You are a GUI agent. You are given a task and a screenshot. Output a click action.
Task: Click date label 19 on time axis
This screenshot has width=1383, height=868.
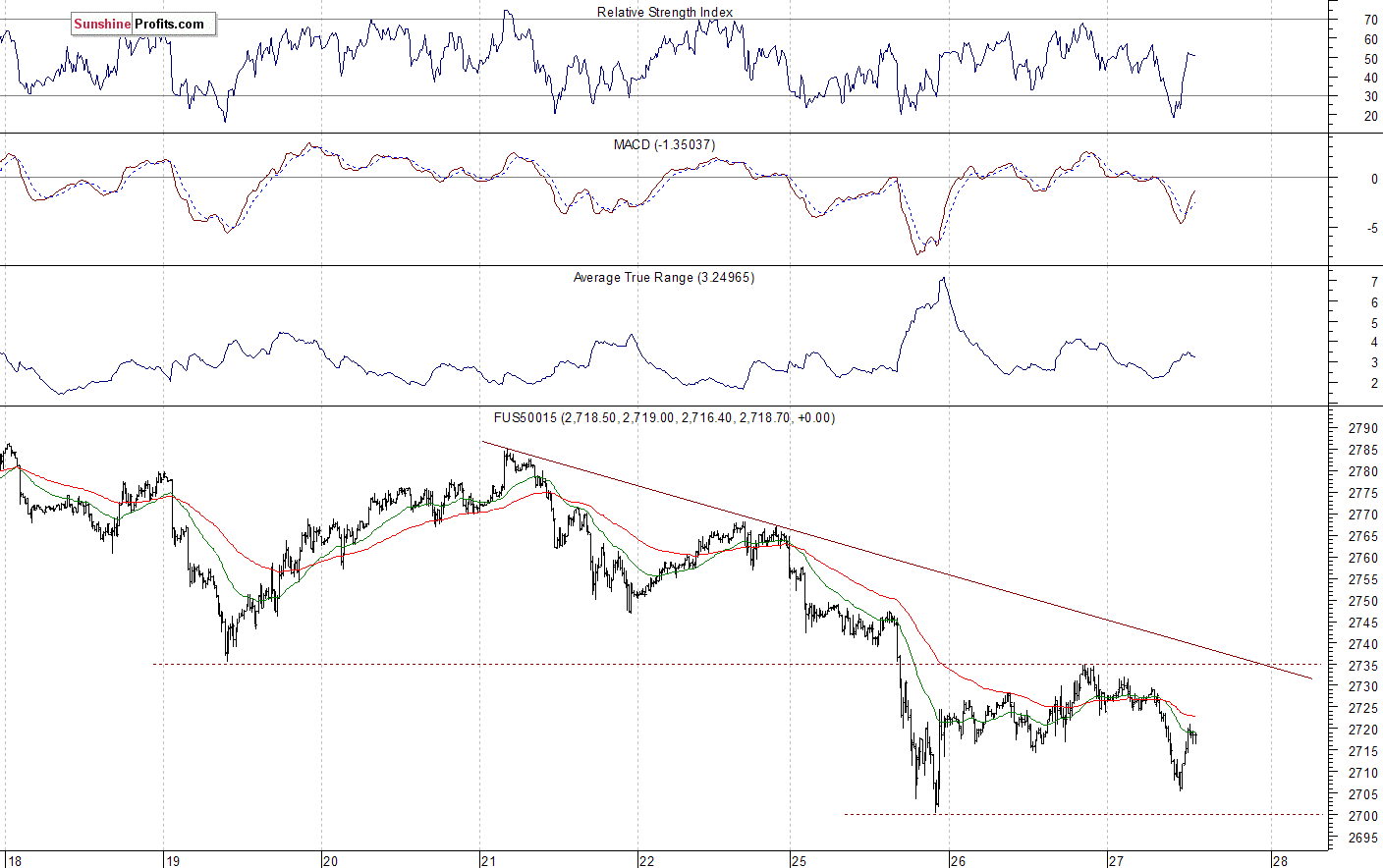point(173,861)
